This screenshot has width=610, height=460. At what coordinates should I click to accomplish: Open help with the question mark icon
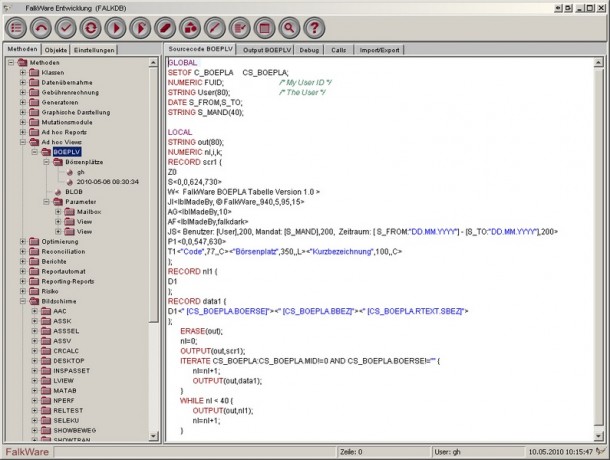tap(315, 26)
